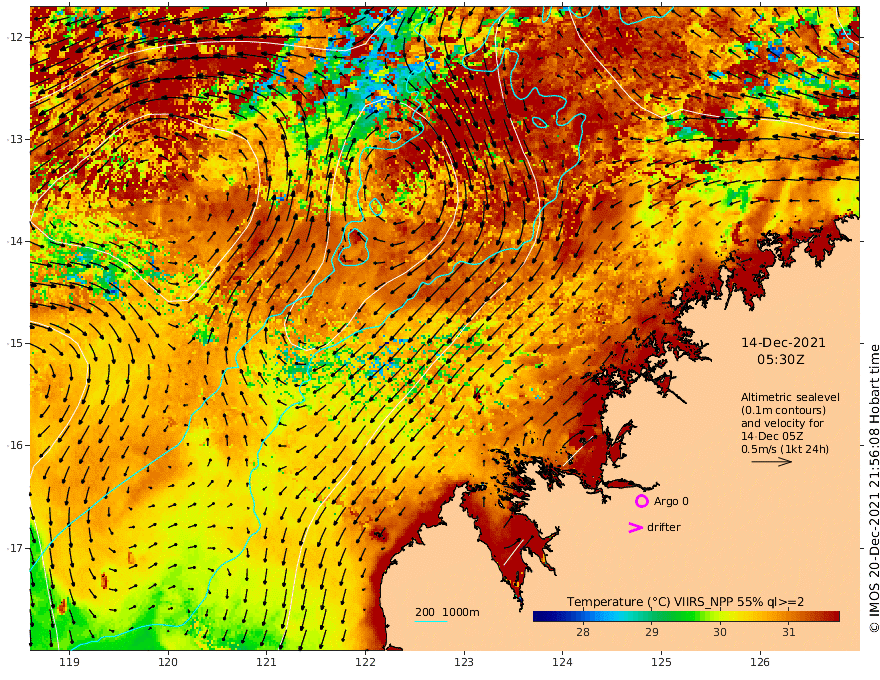Screen dimensions: 880x680
Task: Click longitude label 121 on bottom axis
Action: click(267, 662)
